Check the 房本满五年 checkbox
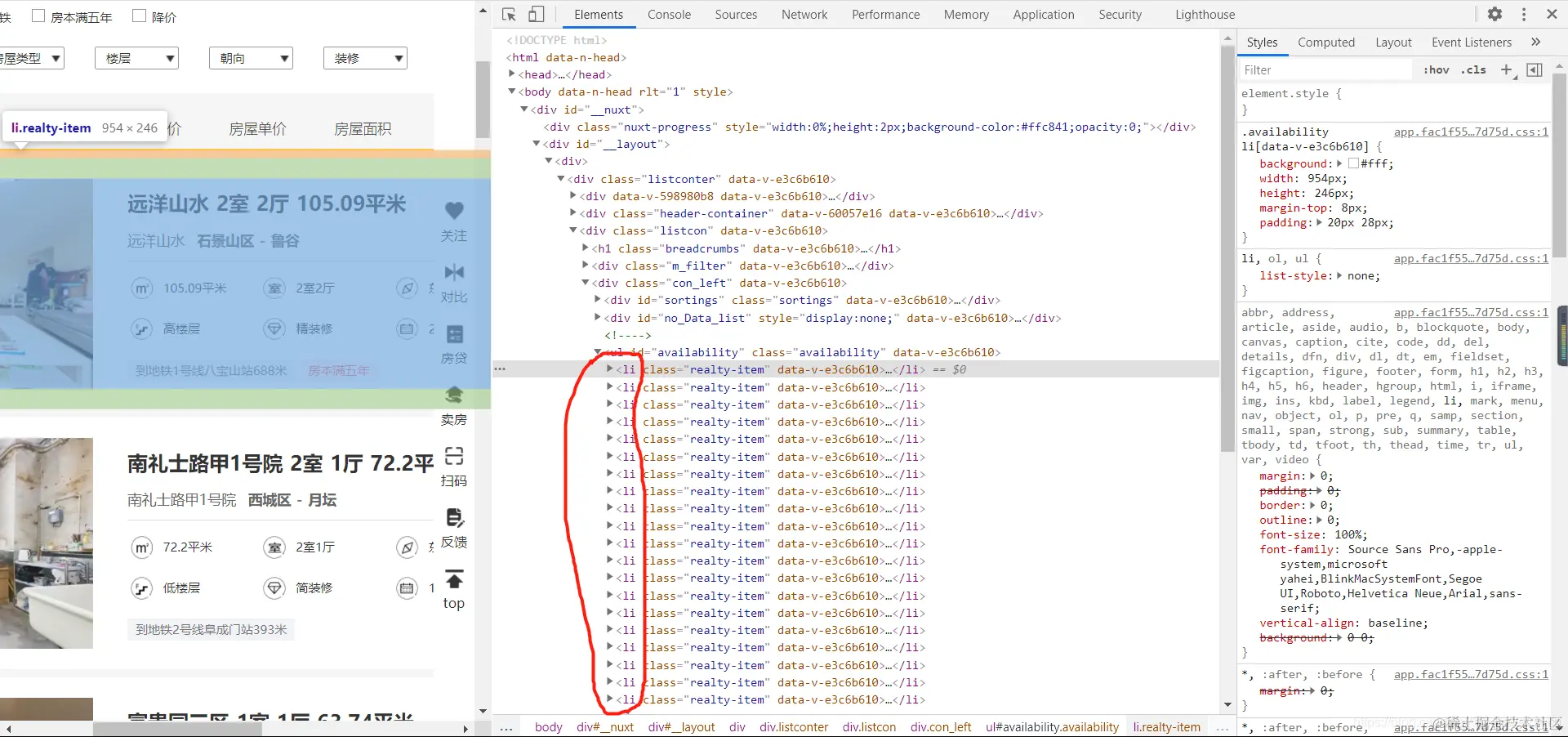 pos(38,16)
